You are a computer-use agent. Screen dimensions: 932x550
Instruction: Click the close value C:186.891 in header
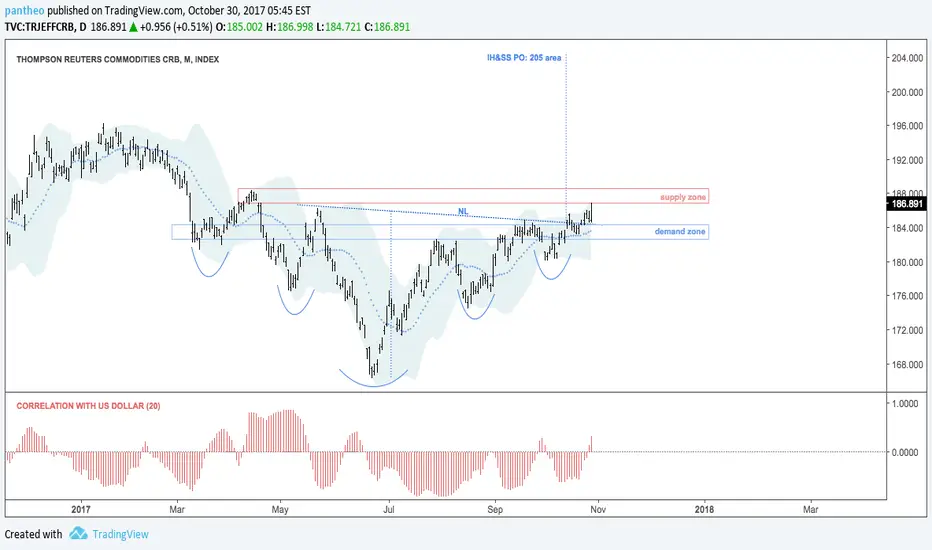coord(387,27)
